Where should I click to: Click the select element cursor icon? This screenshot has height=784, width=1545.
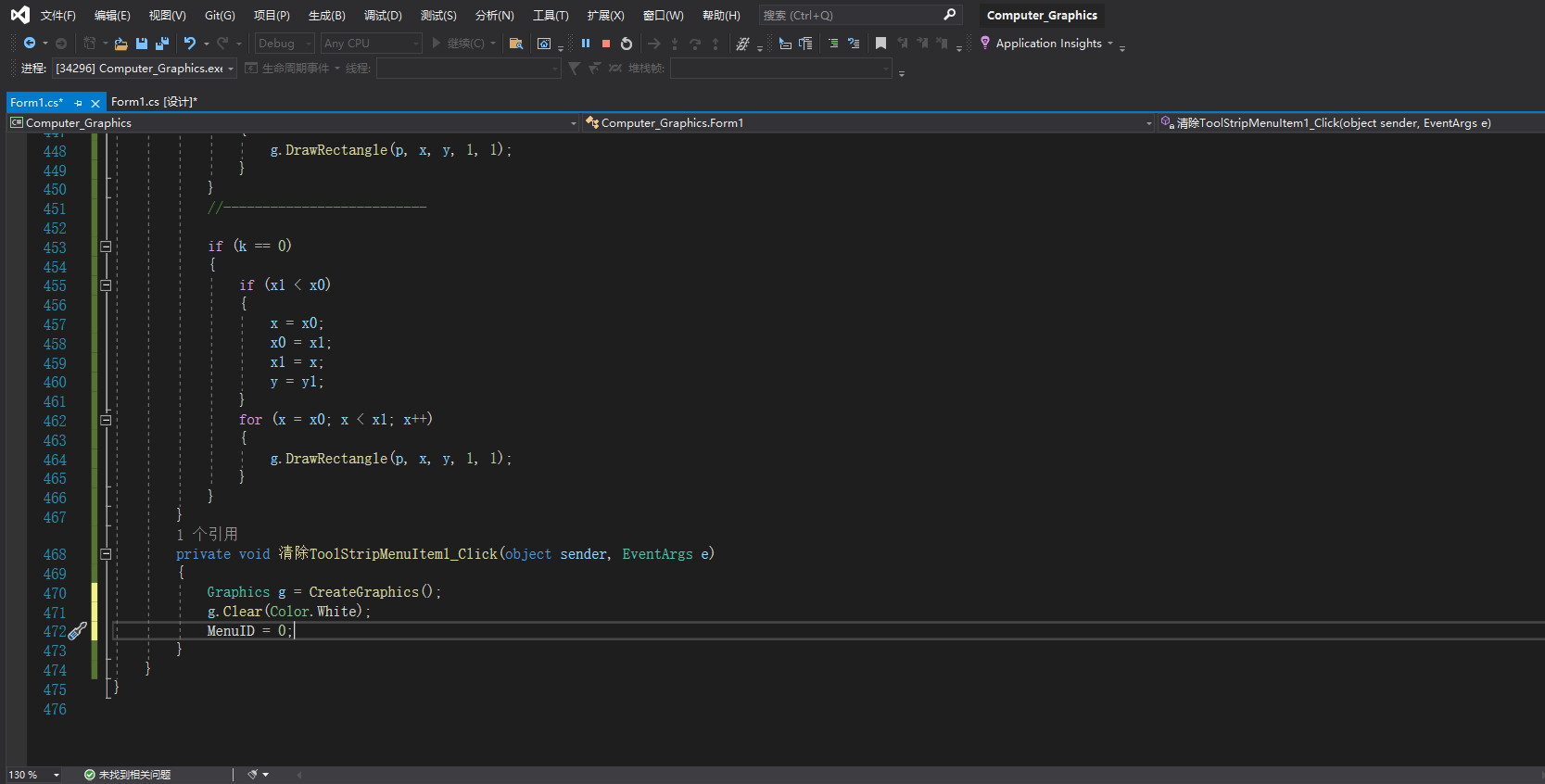[785, 44]
